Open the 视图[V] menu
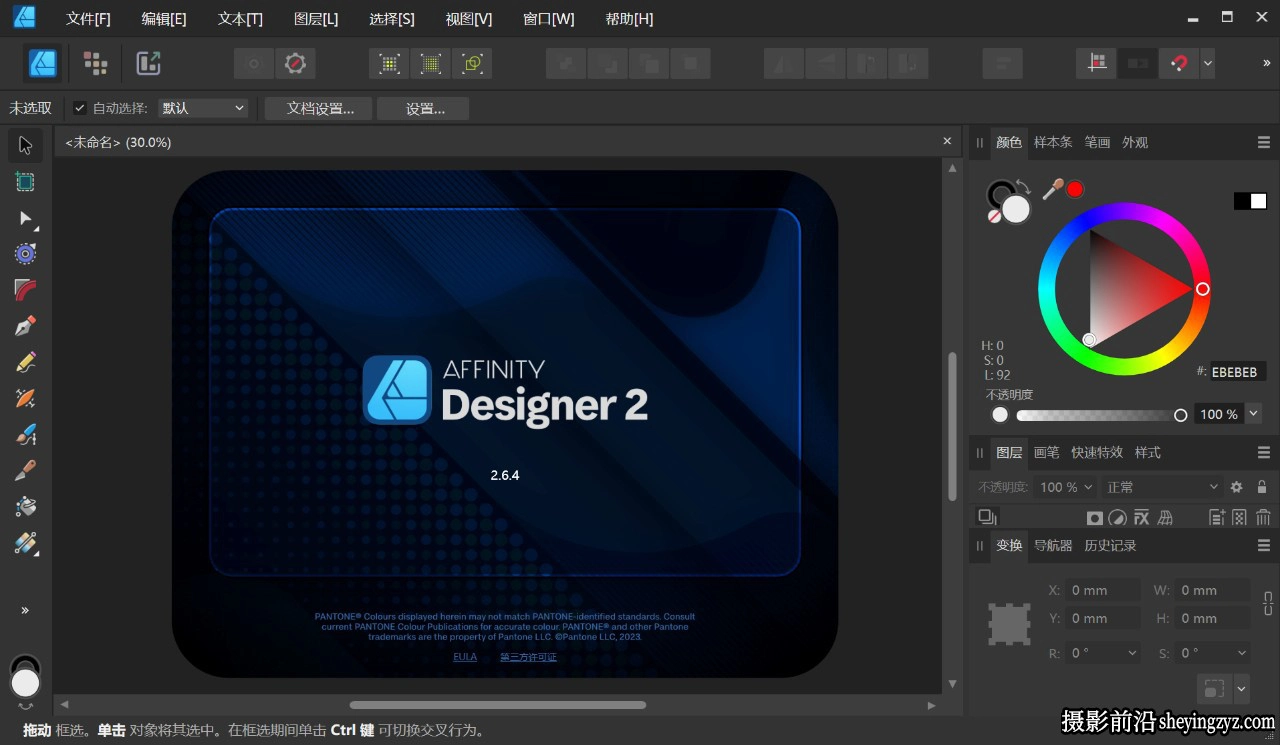Image resolution: width=1280 pixels, height=745 pixels. tap(468, 19)
